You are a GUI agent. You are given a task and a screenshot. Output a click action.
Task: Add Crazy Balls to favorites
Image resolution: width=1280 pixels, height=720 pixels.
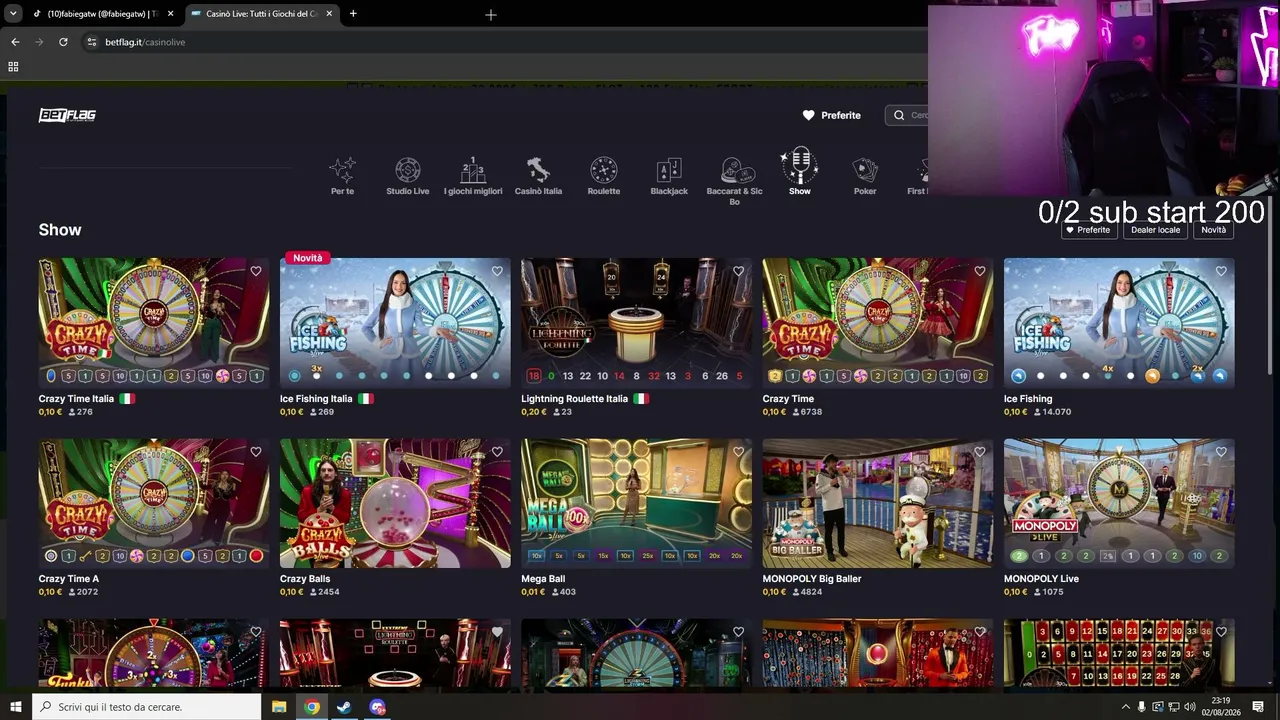click(x=497, y=452)
